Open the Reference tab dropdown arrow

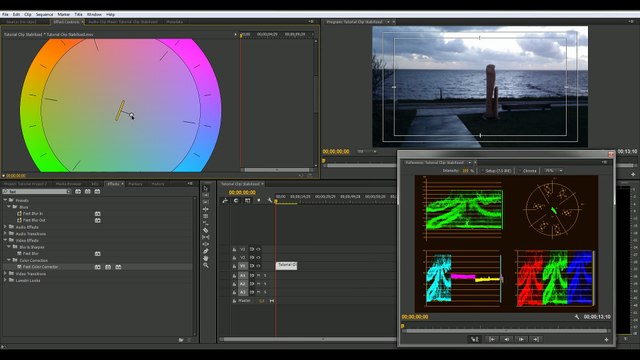[x=469, y=162]
